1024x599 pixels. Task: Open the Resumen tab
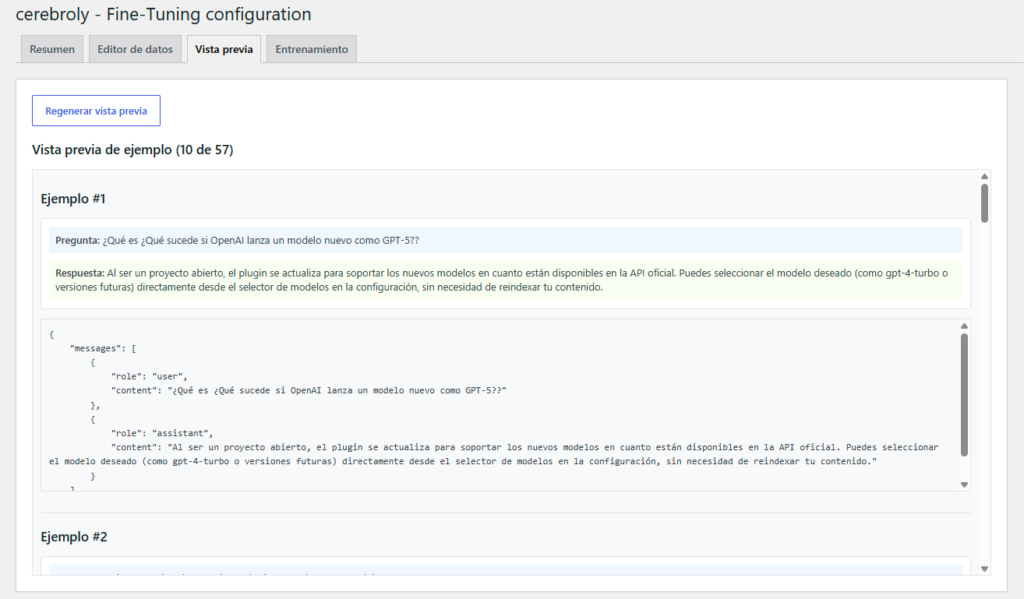click(52, 49)
